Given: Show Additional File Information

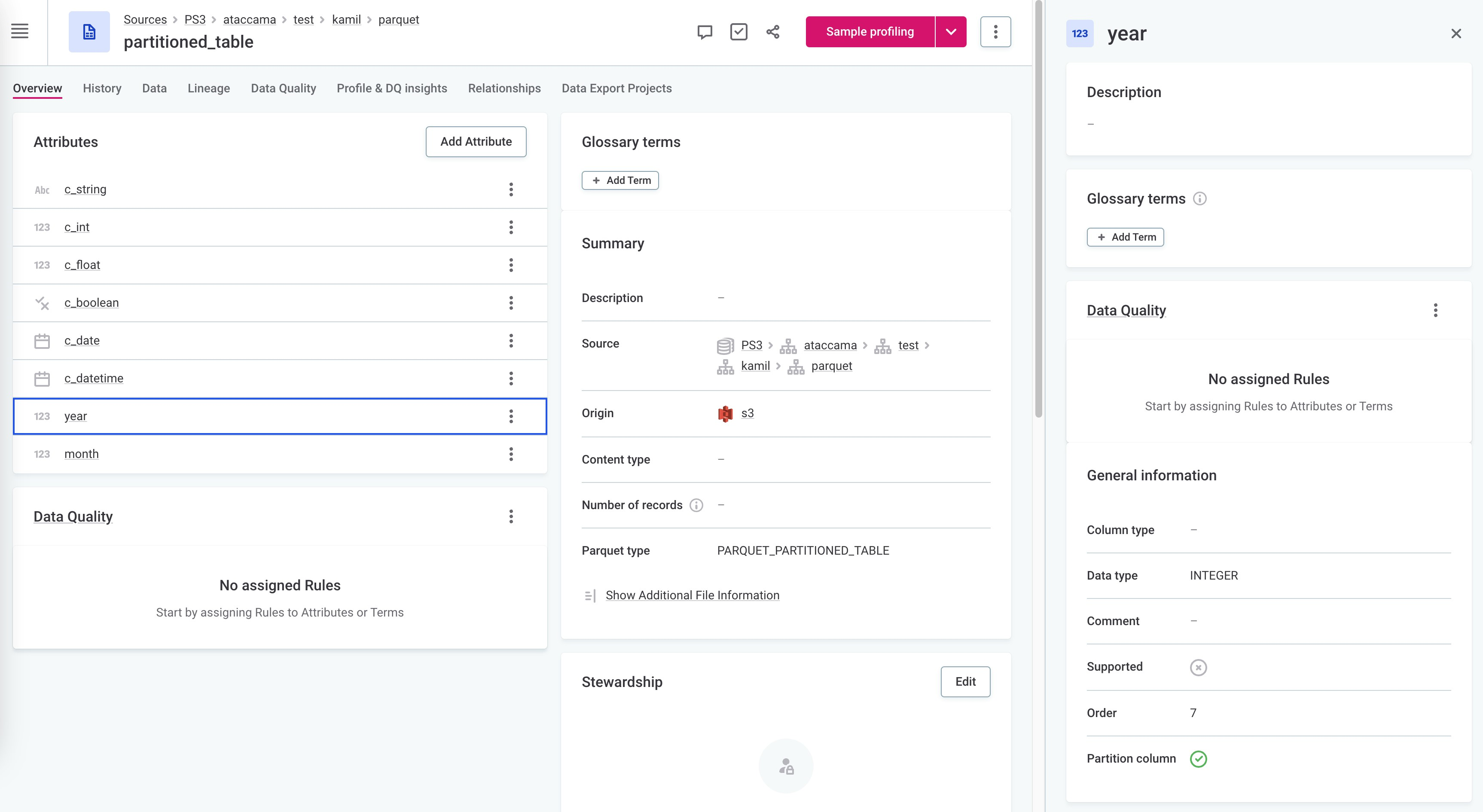Looking at the screenshot, I should click(692, 595).
